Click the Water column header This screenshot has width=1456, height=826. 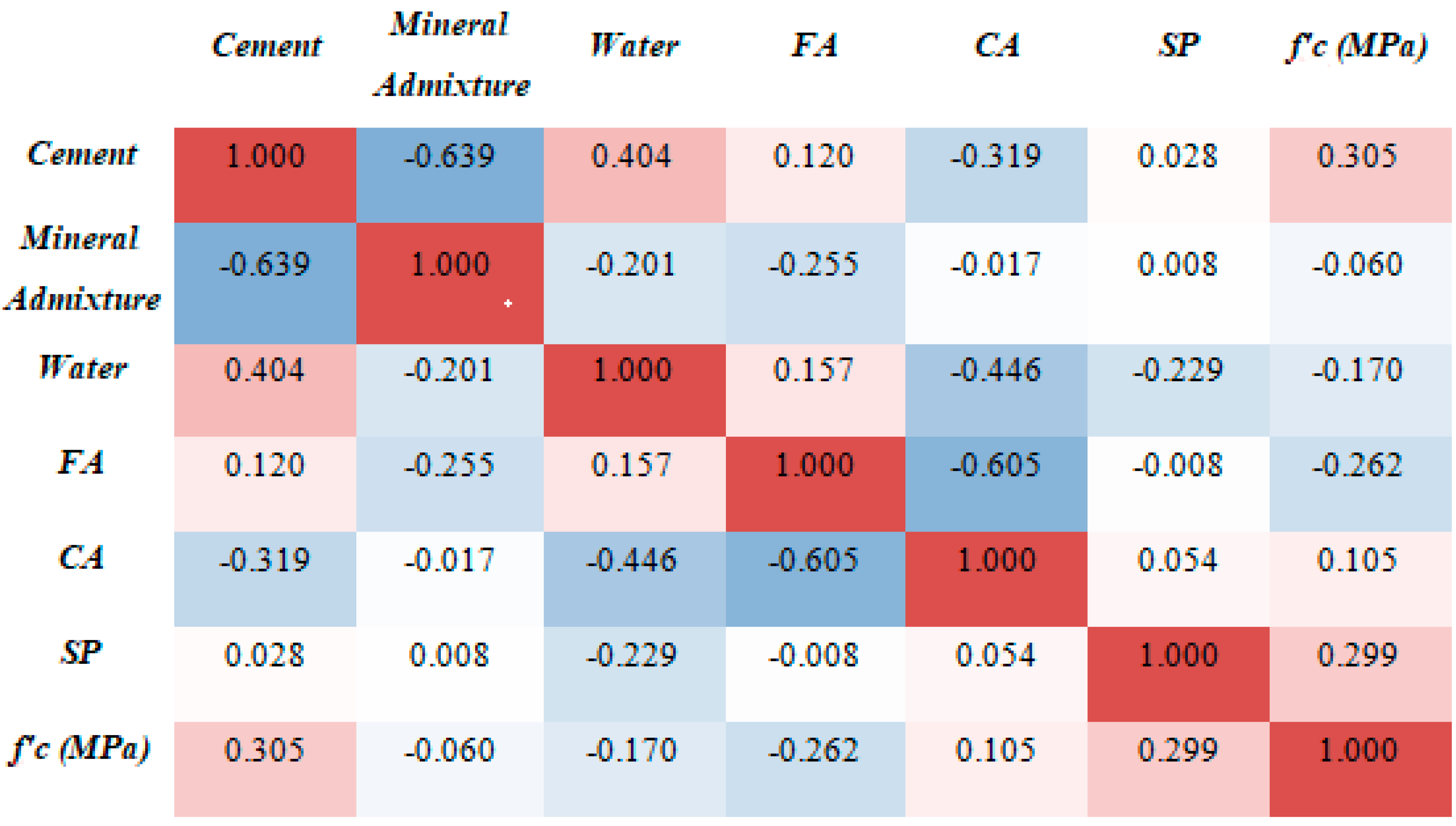point(634,45)
